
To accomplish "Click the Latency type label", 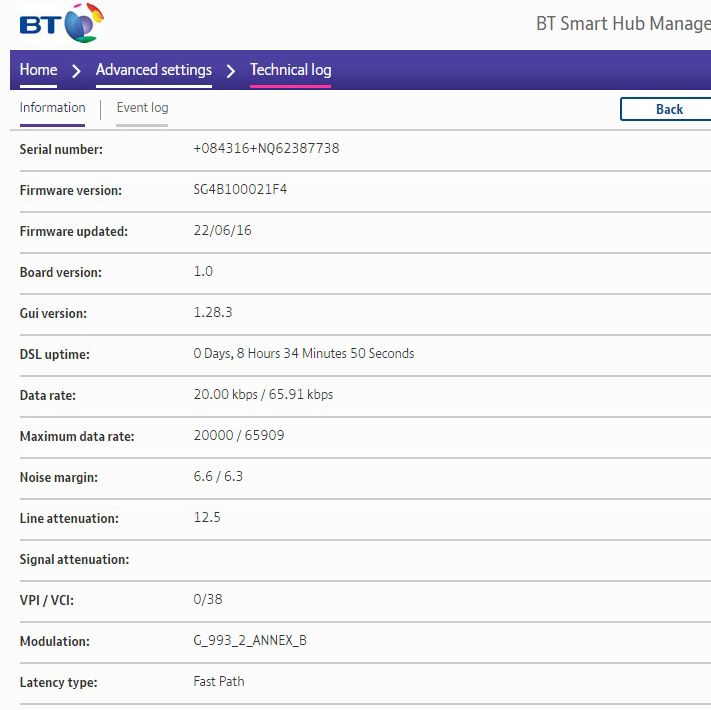I will coord(58,682).
